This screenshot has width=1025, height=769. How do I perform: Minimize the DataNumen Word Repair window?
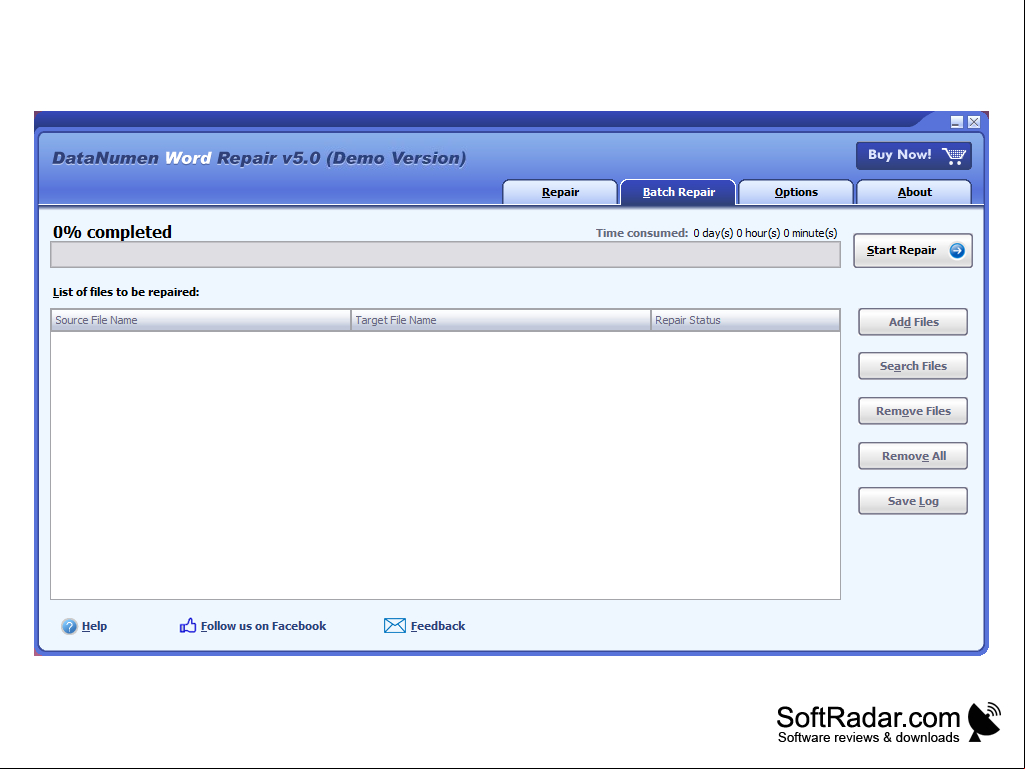956,122
